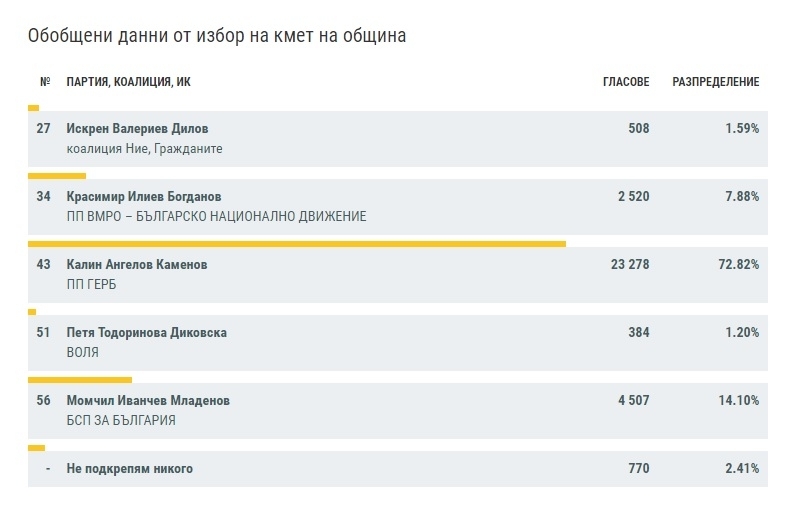Click the 14.10% distribution value
Viewport: 796px width, 515px height.
tap(740, 401)
